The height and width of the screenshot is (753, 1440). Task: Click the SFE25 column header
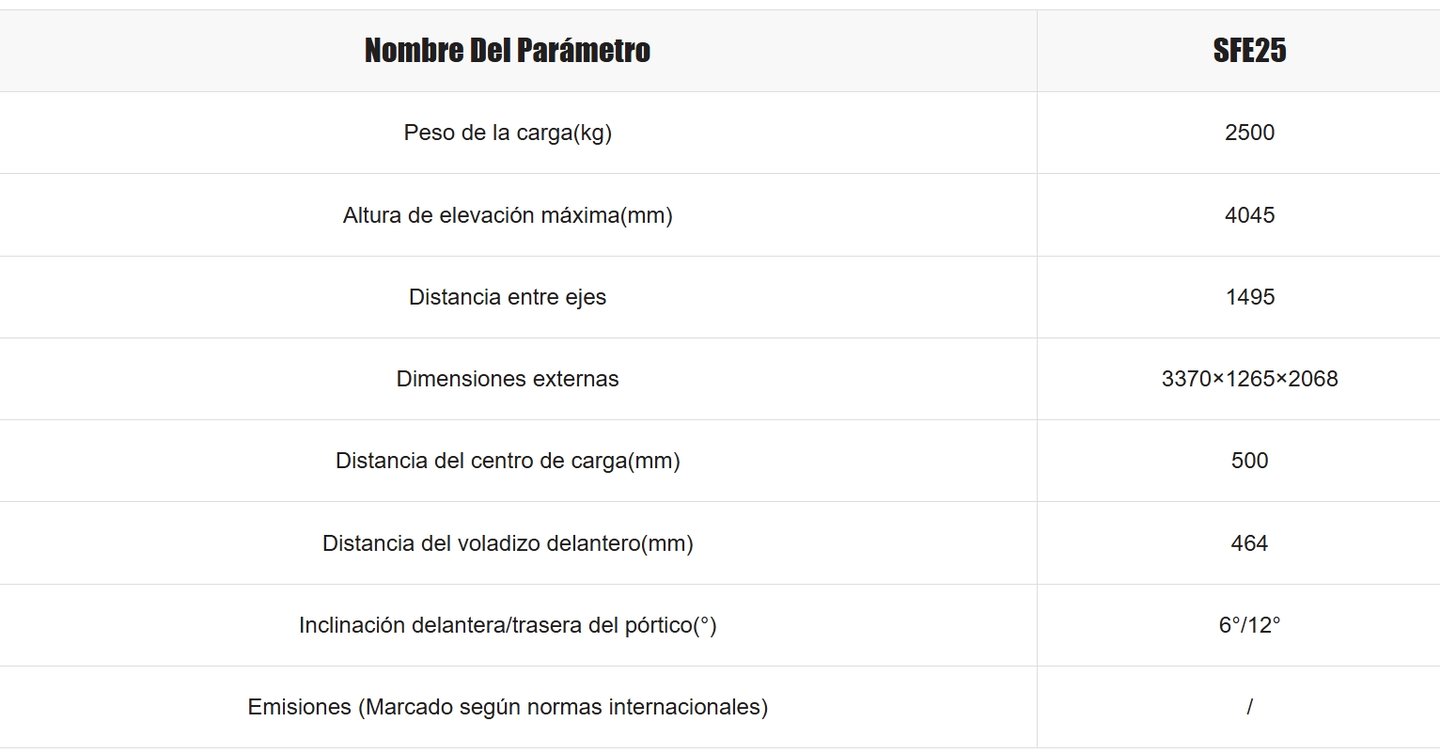pos(1249,51)
